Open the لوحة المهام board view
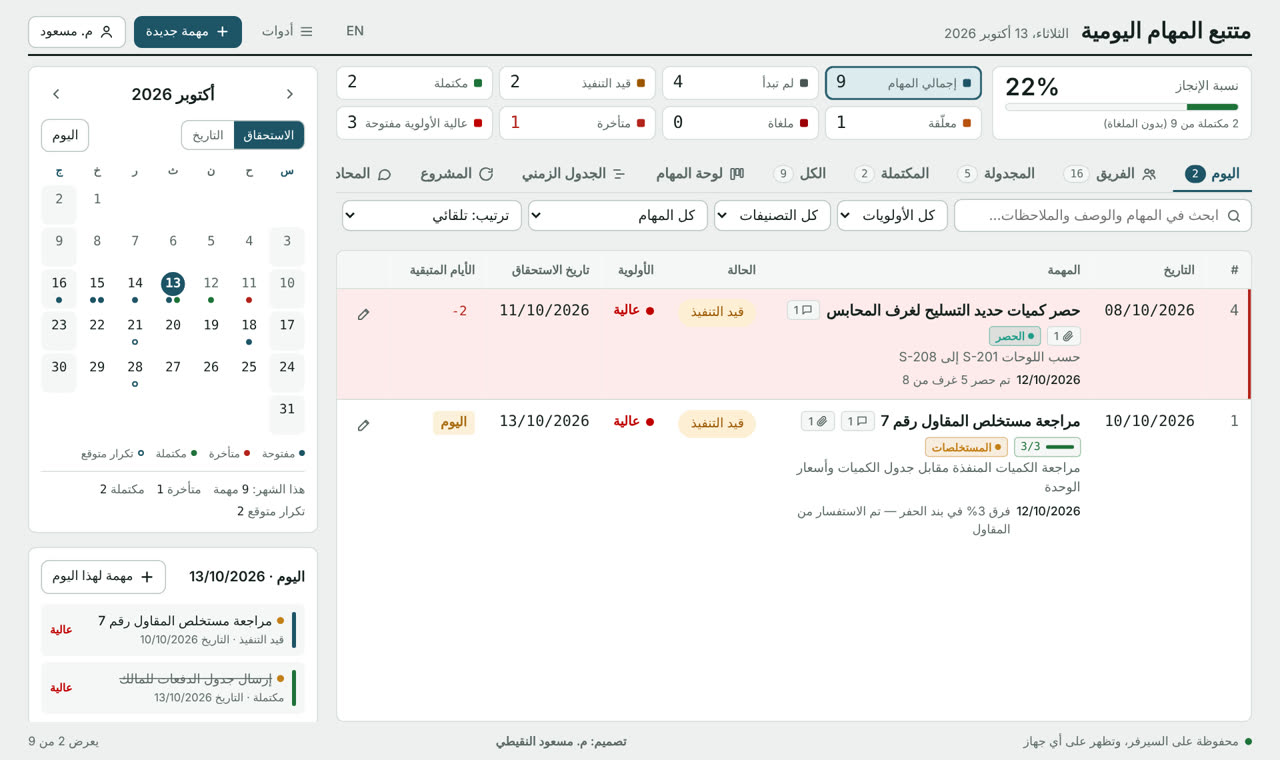 coord(700,174)
